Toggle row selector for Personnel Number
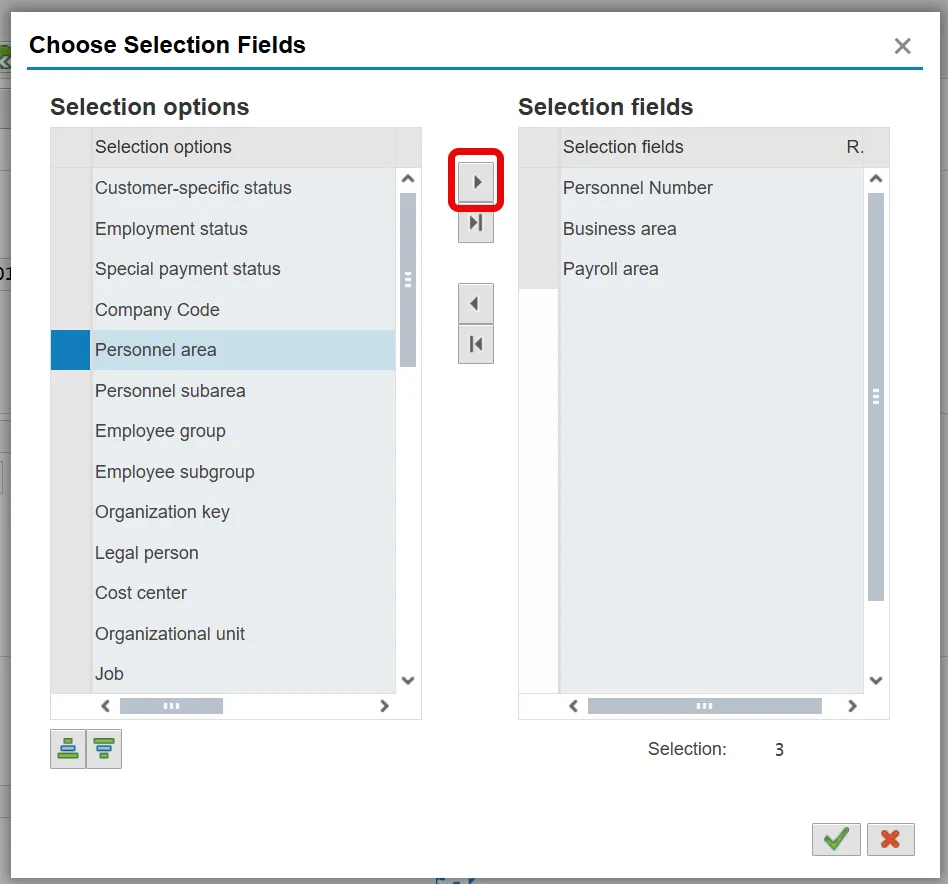This screenshot has height=884, width=948. click(538, 188)
